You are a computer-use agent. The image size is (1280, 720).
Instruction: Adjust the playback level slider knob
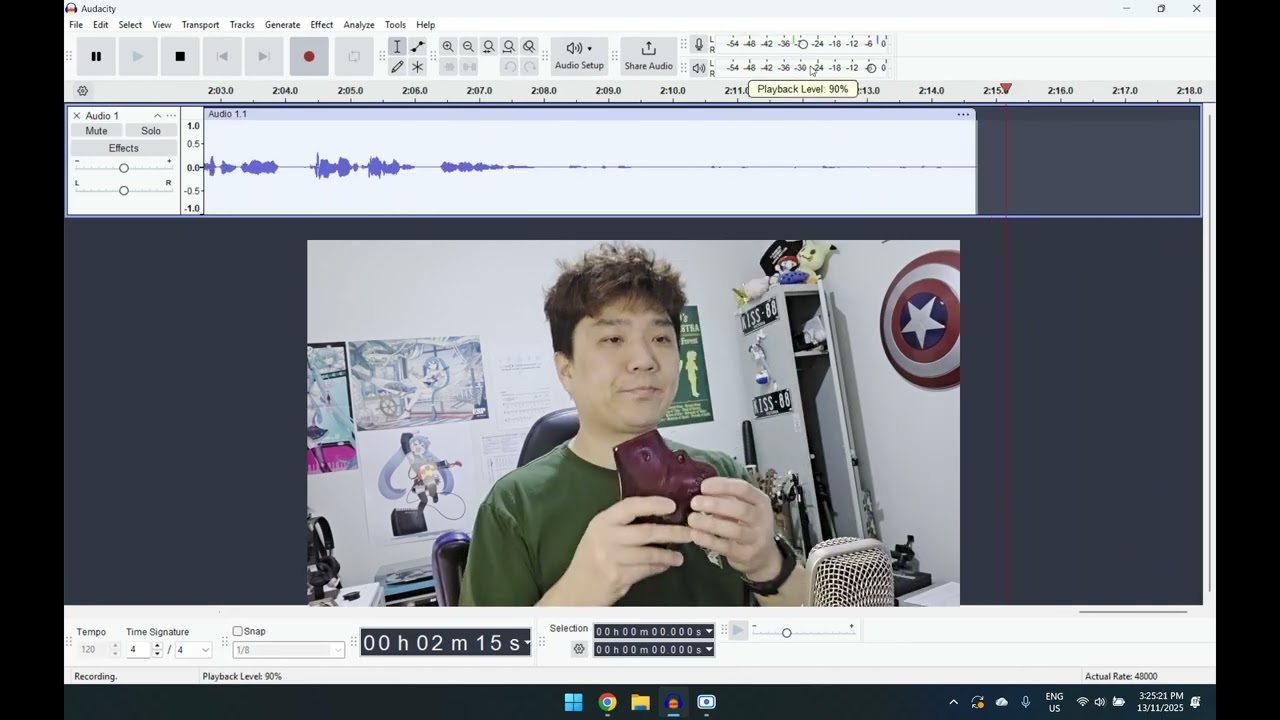point(871,68)
